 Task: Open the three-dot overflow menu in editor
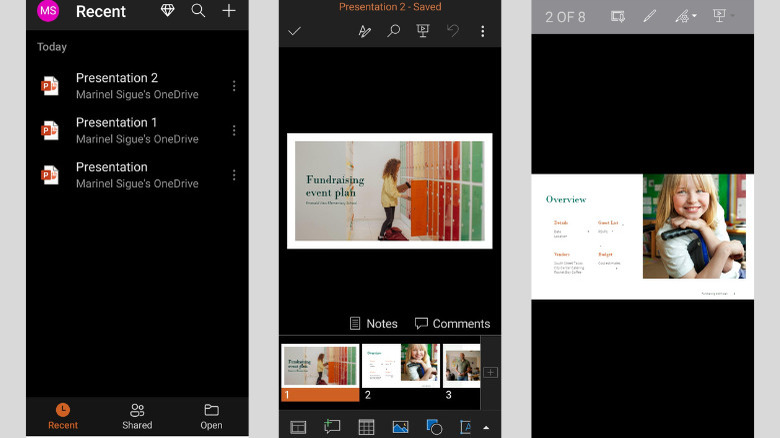tap(482, 31)
